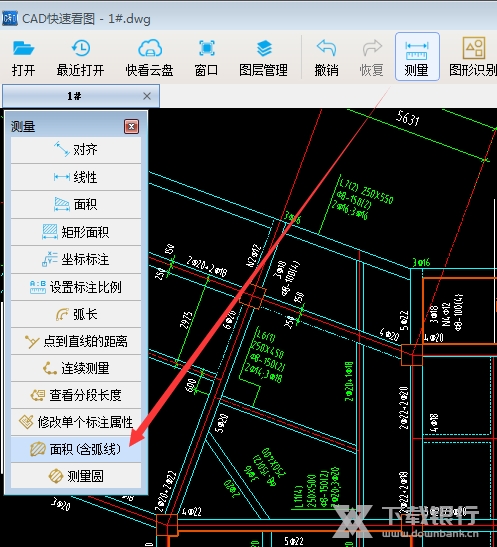This screenshot has width=497, height=547.
Task: Open 设置标注比例 annotation scale setting
Action: tap(76, 287)
